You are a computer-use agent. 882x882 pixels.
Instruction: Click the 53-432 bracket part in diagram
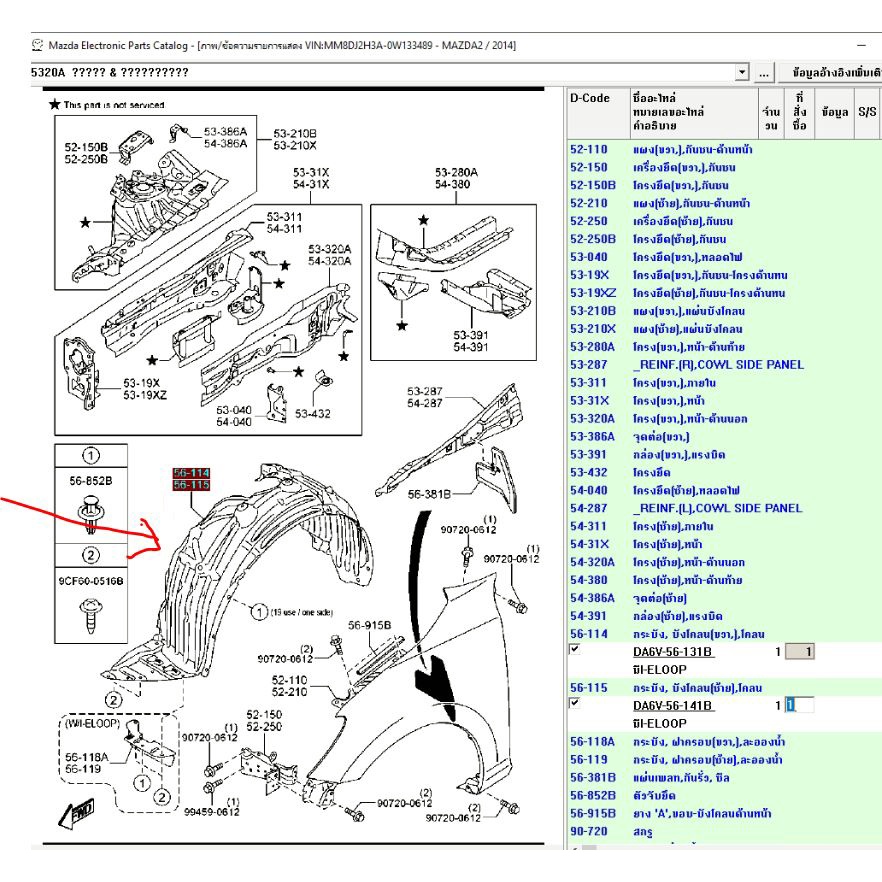click(x=321, y=384)
